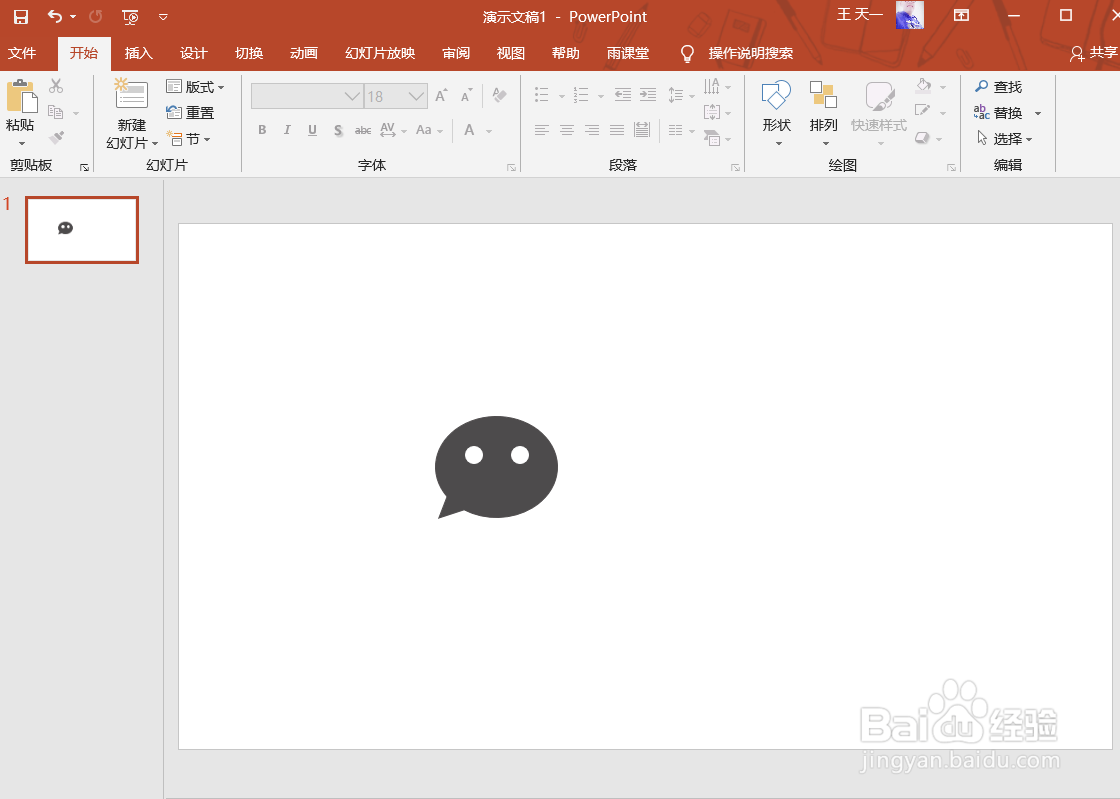Click the Align Text icon

[x=712, y=112]
